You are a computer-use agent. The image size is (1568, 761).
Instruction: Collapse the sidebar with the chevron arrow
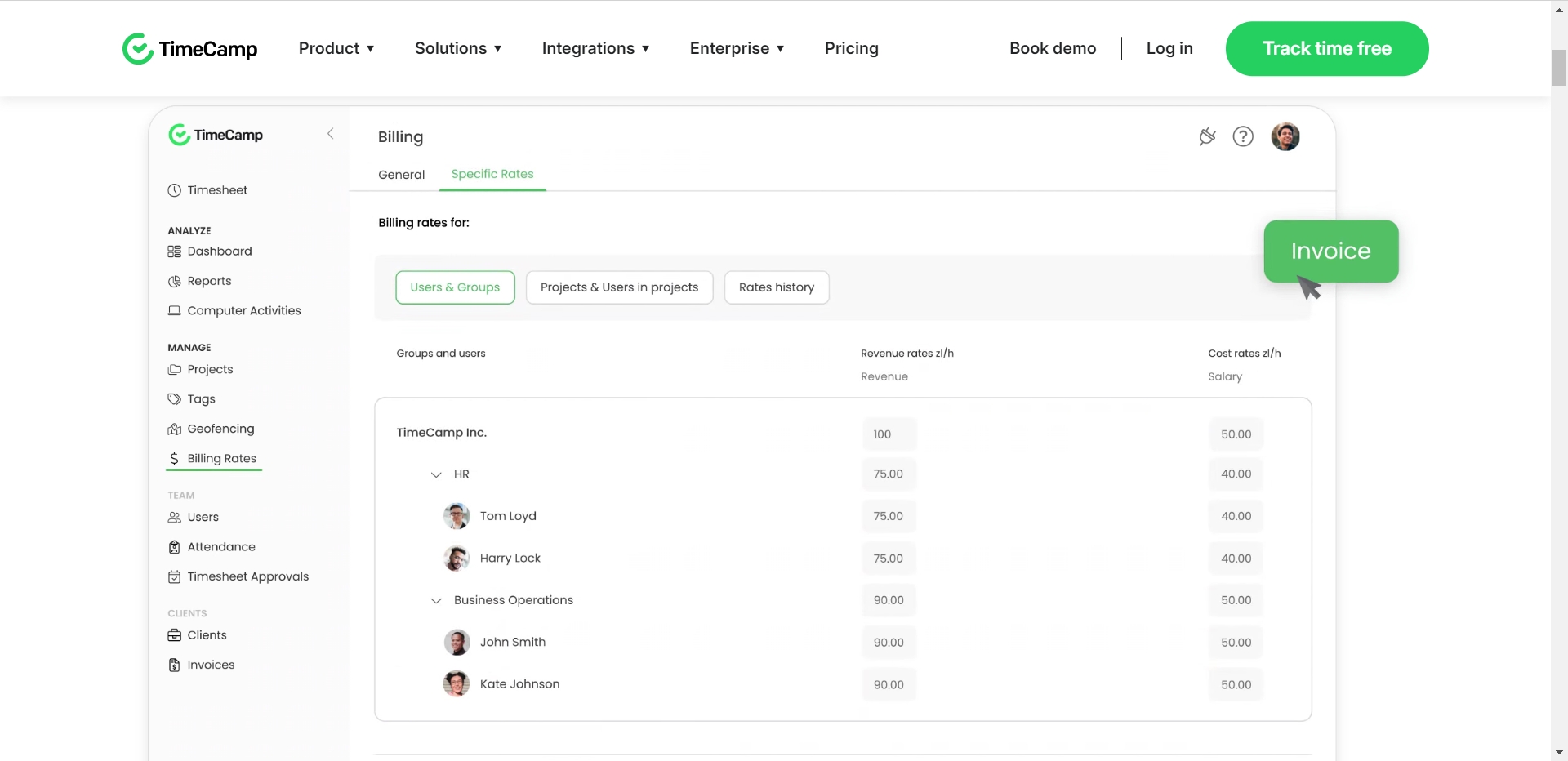331,134
